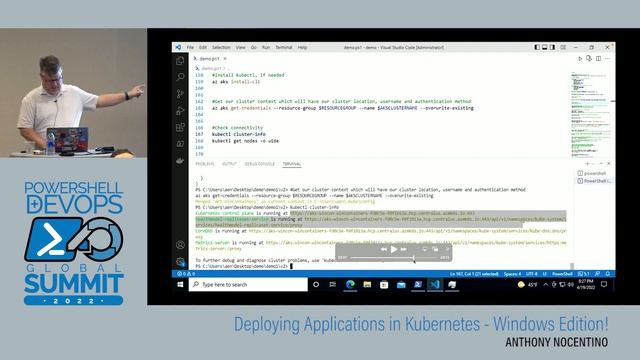640x360 pixels.
Task: Click the line 'kubectl get nodes -o wide'
Action: (245, 141)
